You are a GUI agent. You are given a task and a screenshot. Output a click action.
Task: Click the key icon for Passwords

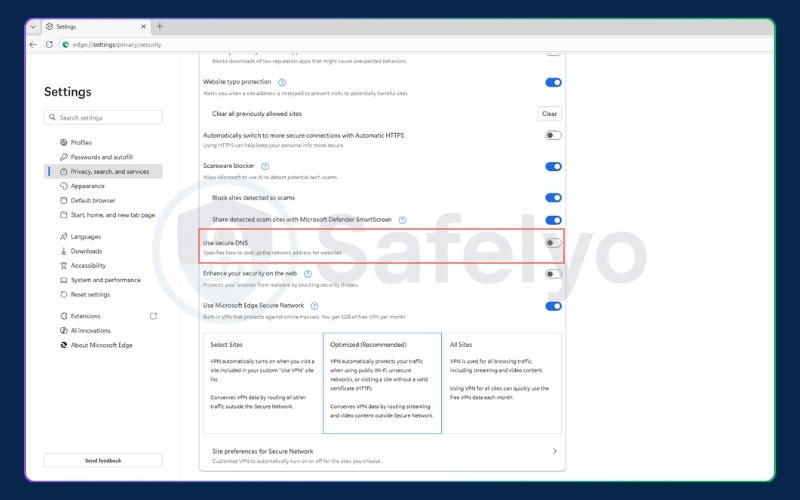pos(64,157)
